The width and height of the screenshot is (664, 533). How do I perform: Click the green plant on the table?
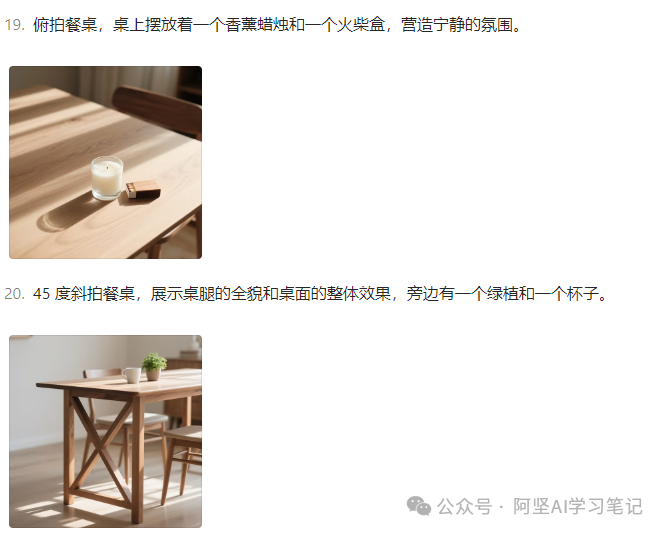click(154, 366)
